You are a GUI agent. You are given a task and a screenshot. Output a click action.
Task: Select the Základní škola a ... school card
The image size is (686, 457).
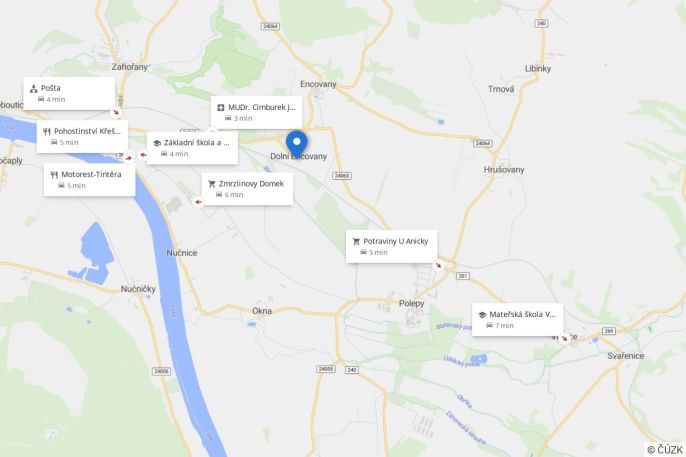click(x=192, y=148)
